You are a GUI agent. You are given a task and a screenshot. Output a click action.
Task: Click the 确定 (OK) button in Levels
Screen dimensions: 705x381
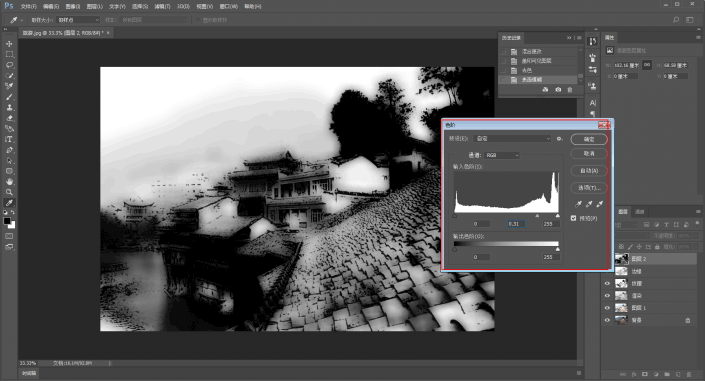point(589,139)
